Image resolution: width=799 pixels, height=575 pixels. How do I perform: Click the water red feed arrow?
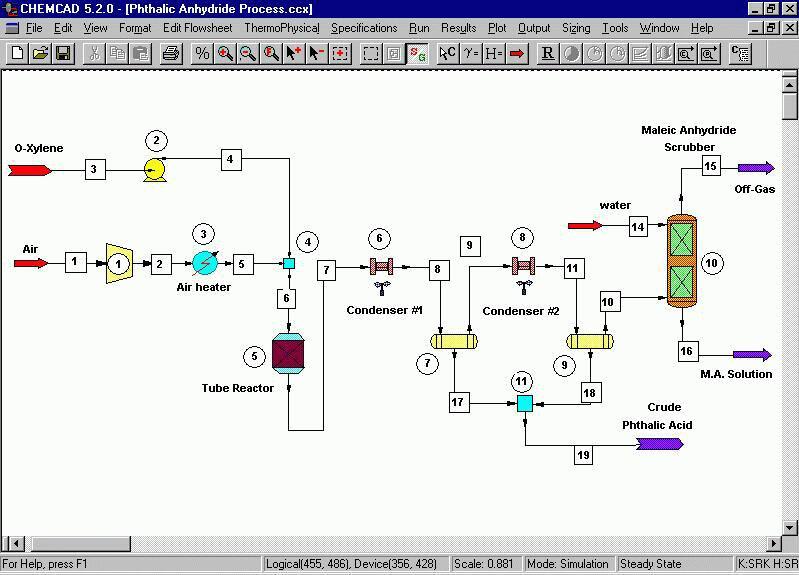585,225
